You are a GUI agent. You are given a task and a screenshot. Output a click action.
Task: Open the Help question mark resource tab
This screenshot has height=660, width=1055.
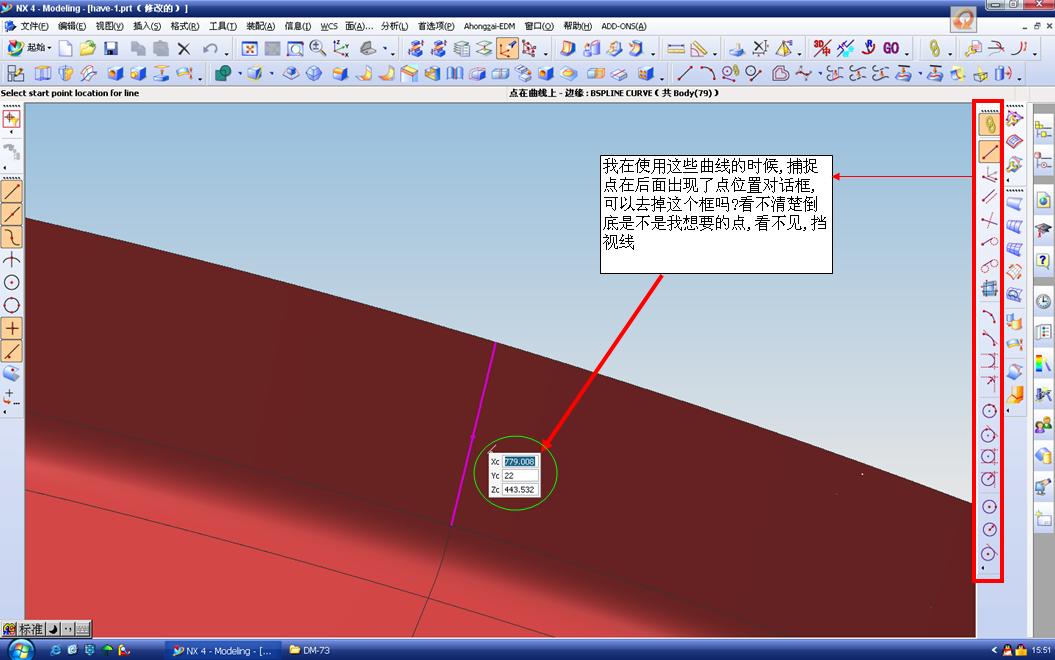click(1043, 260)
